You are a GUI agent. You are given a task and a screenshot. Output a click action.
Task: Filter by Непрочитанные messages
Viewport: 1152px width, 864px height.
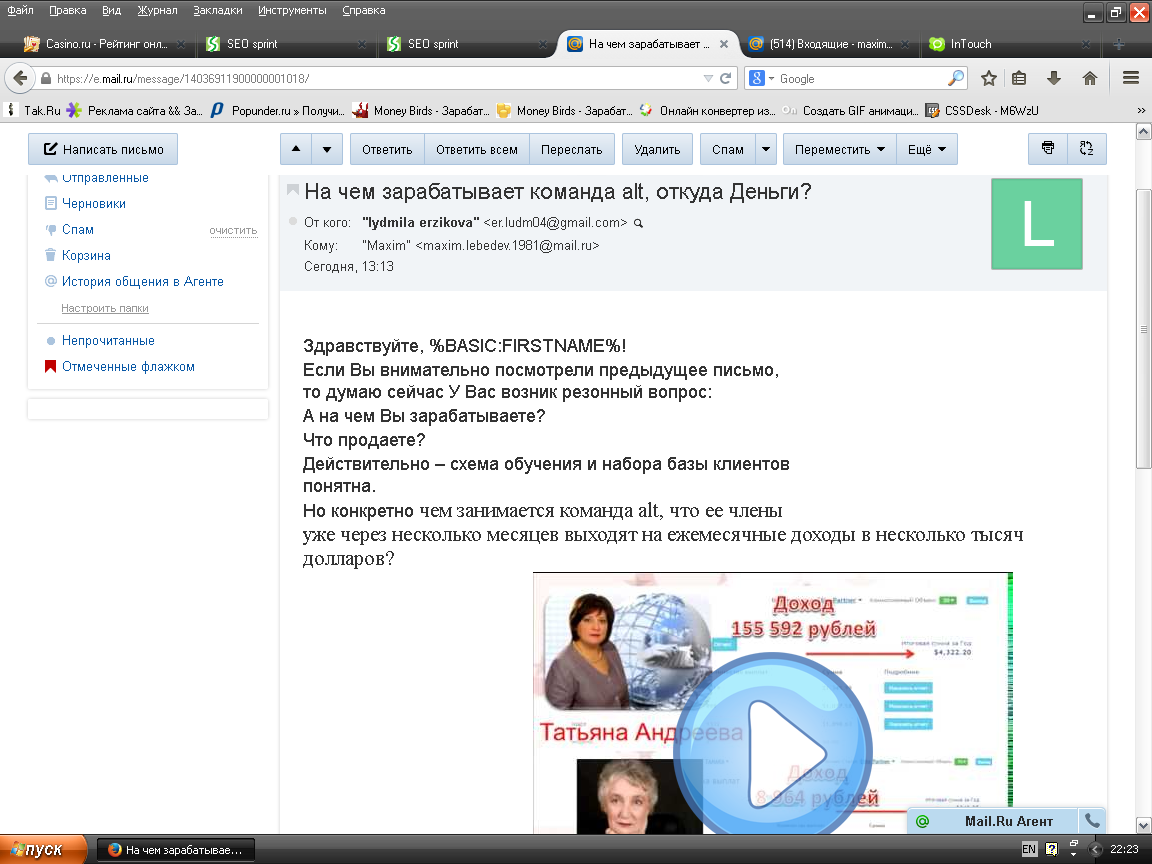click(x=108, y=340)
